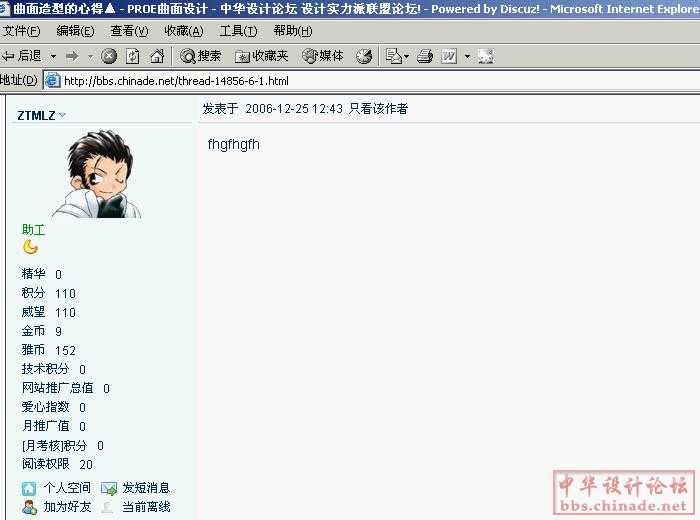Go to Home page via house icon
This screenshot has width=700, height=520.
coord(155,56)
